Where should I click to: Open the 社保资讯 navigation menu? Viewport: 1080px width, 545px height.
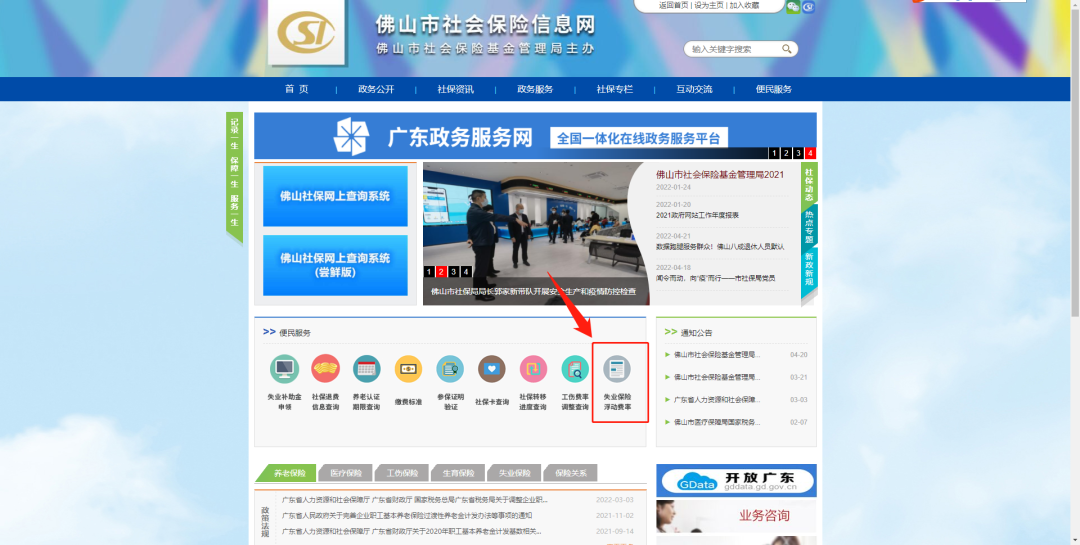(x=455, y=89)
